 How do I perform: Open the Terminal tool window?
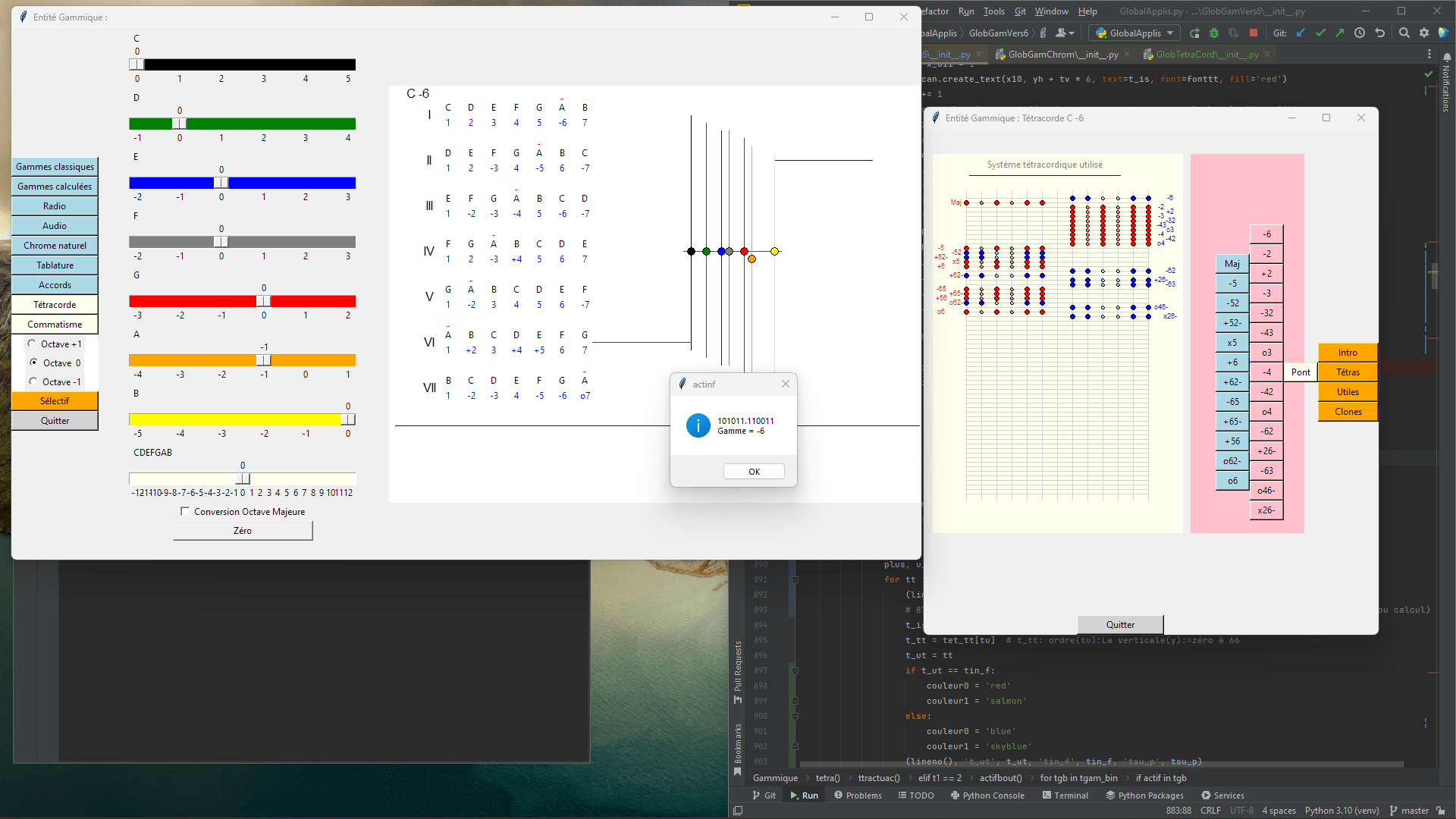(1065, 795)
